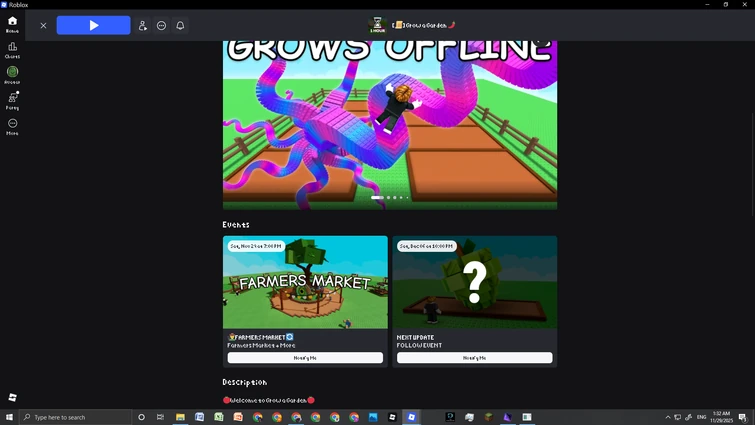Click the FARMERS MARKET event title
The height and width of the screenshot is (425, 755).
pyautogui.click(x=260, y=337)
